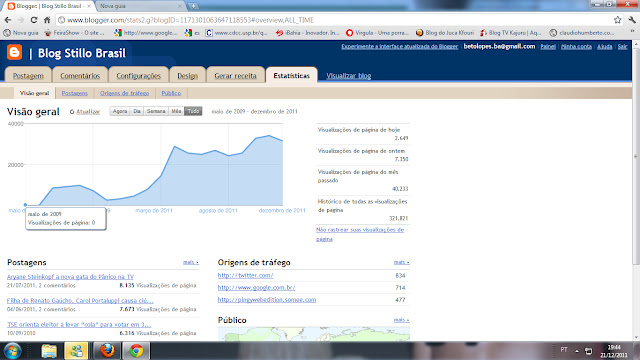
Task: Open the iBahia bookmark
Action: (x=308, y=33)
